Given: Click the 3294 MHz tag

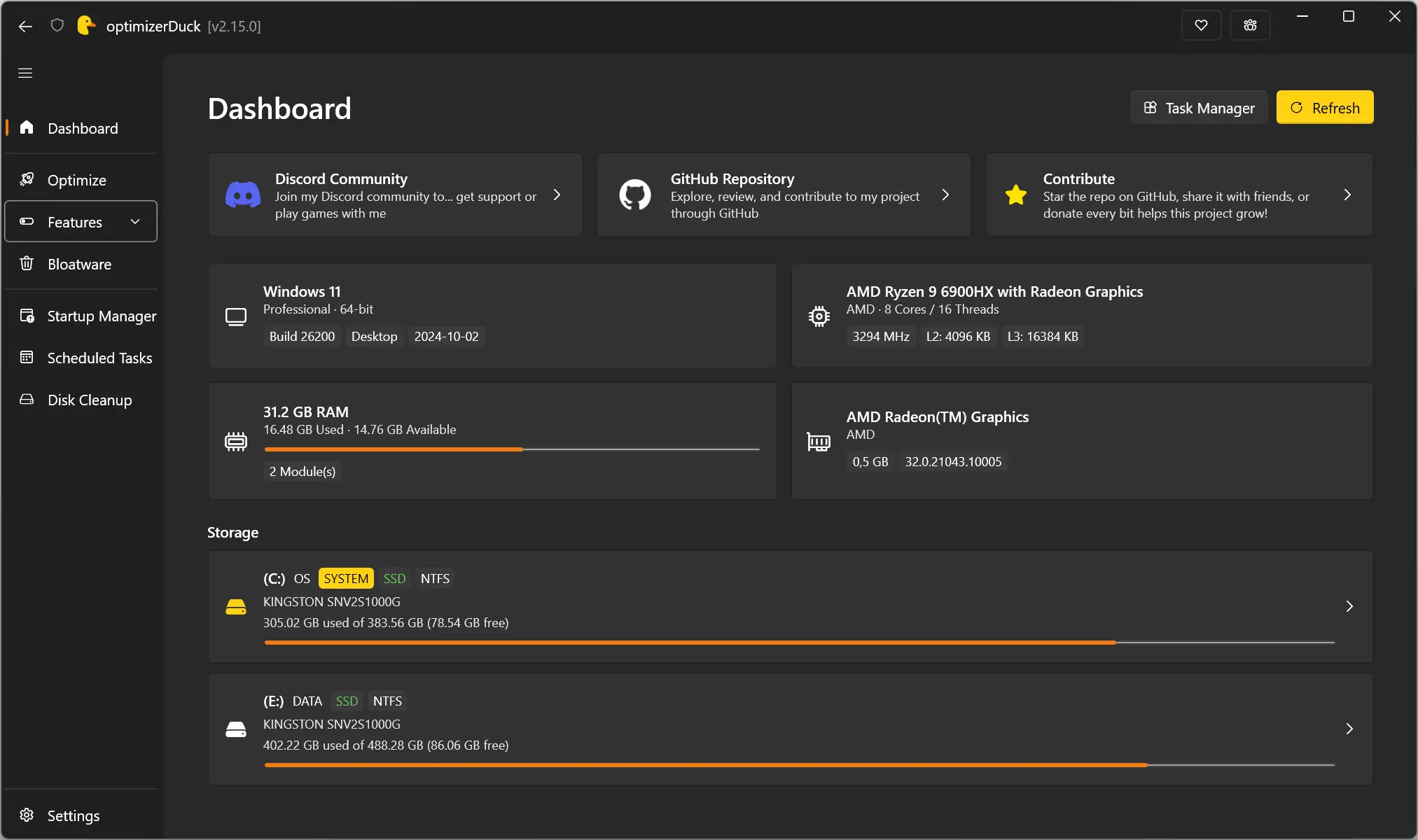Looking at the screenshot, I should pyautogui.click(x=881, y=336).
